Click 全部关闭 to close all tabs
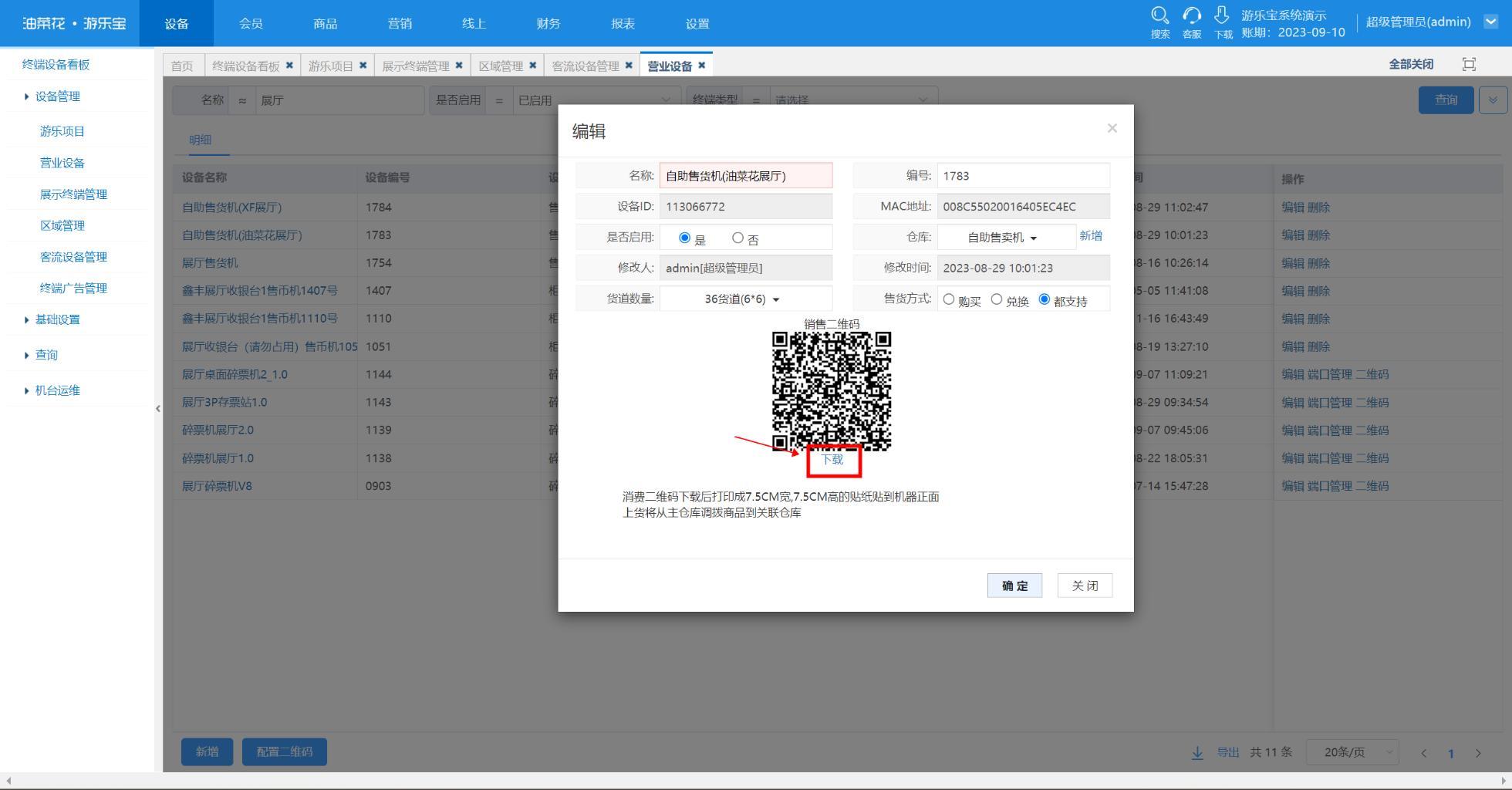Screen dimensions: 1512x790 pos(1411,64)
